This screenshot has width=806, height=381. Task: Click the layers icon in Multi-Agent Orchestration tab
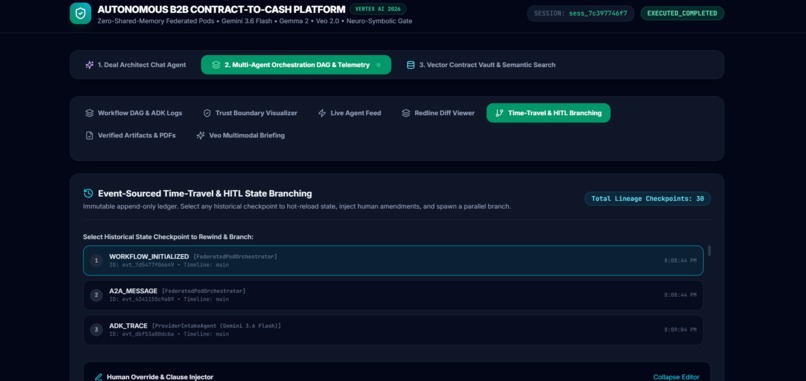(x=216, y=65)
